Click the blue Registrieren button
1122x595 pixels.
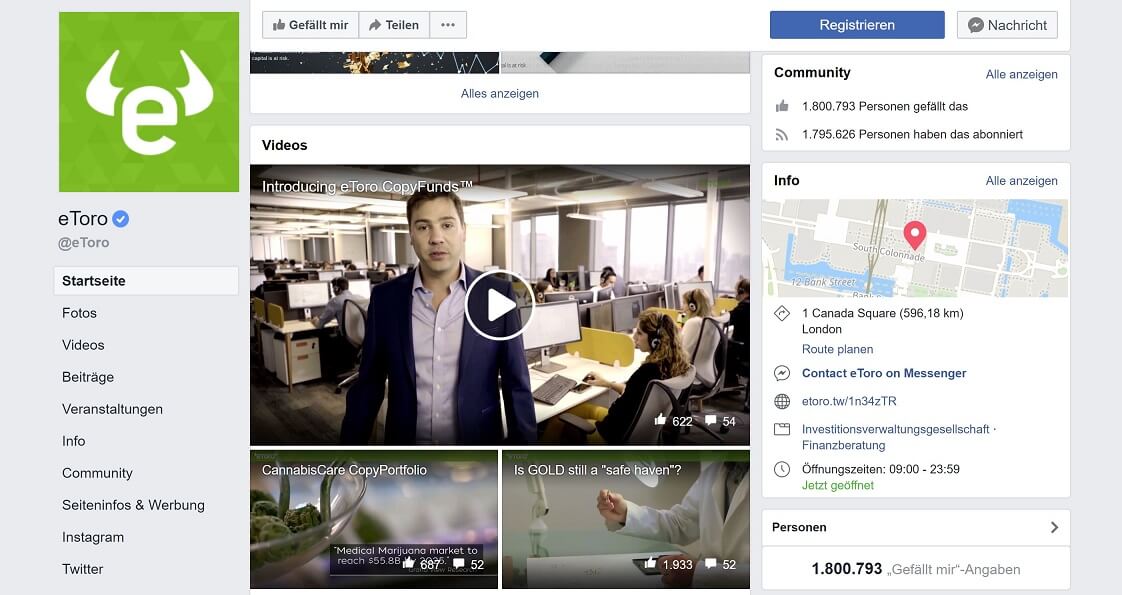coord(857,25)
